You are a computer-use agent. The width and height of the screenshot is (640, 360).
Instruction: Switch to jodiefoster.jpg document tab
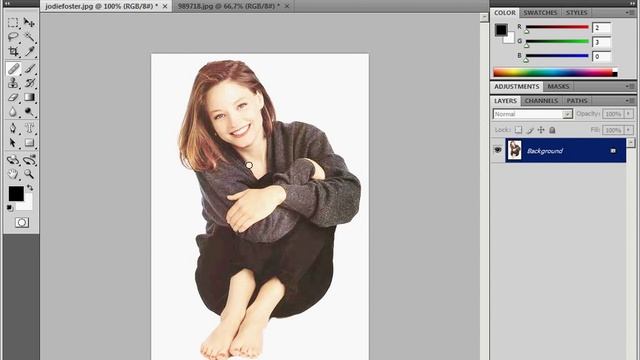[101, 6]
